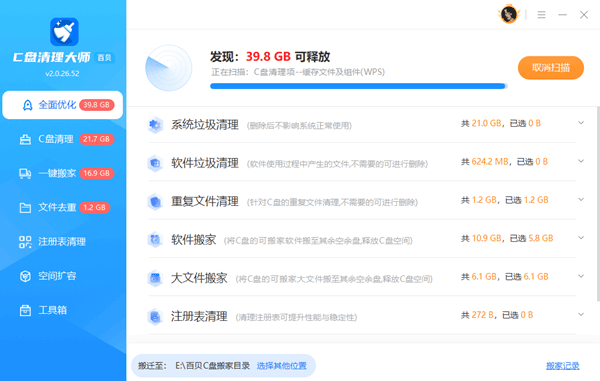Viewport: 600px width, 381px height.
Task: Click the 已选 5.8 GB text
Action: (x=532, y=238)
